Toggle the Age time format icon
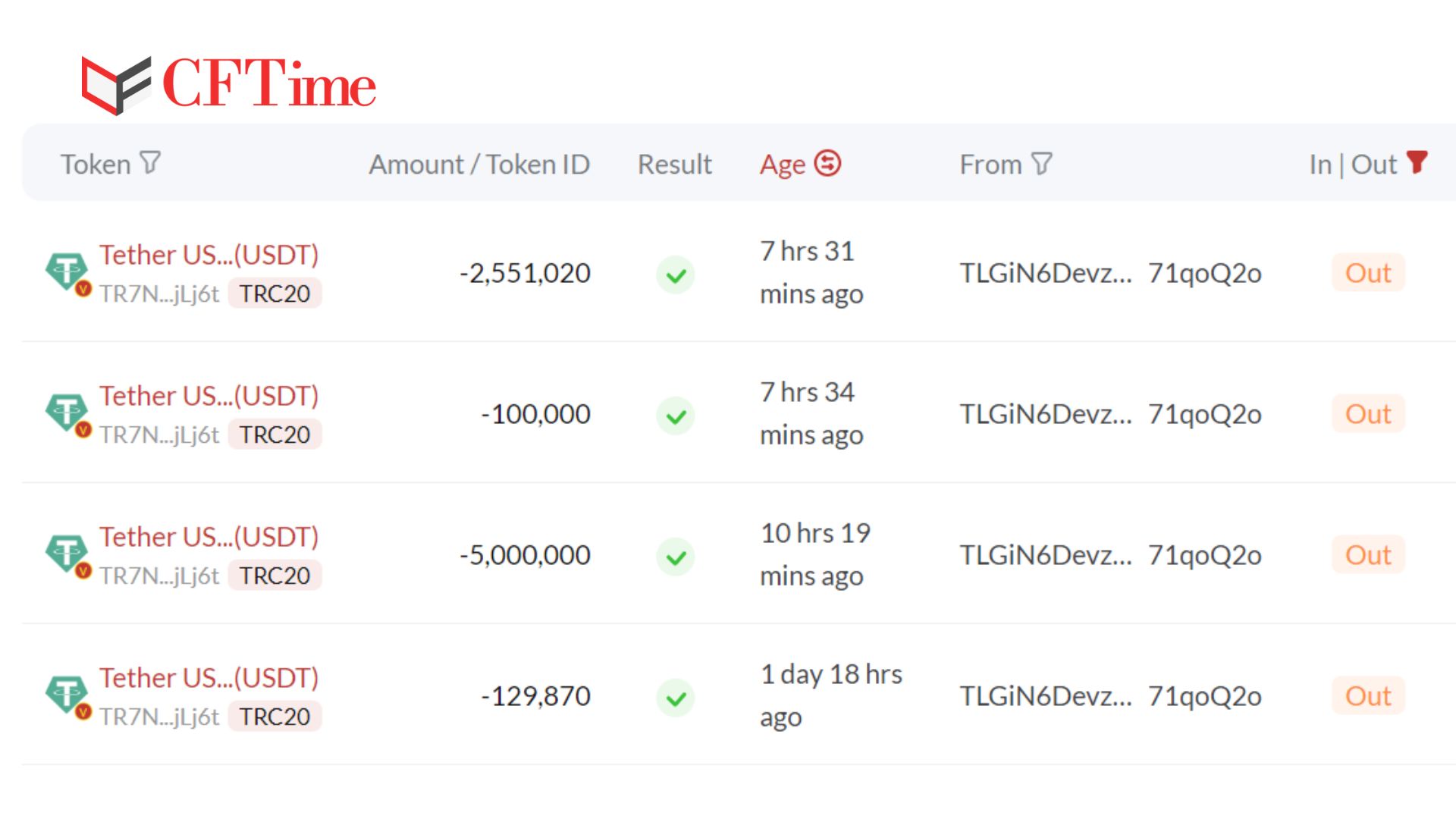The width and height of the screenshot is (1456, 819). tap(827, 163)
